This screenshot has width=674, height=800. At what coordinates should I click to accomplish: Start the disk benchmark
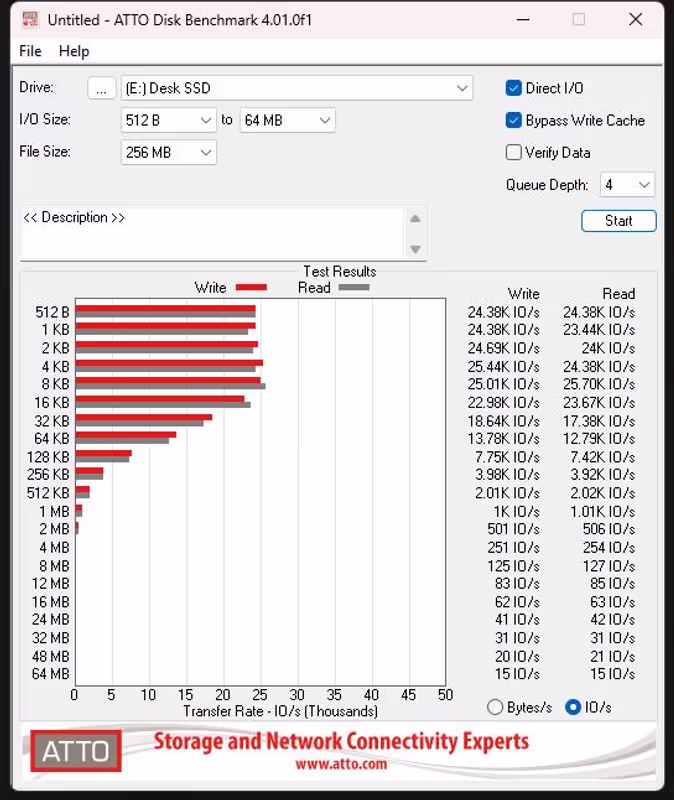pyautogui.click(x=619, y=221)
